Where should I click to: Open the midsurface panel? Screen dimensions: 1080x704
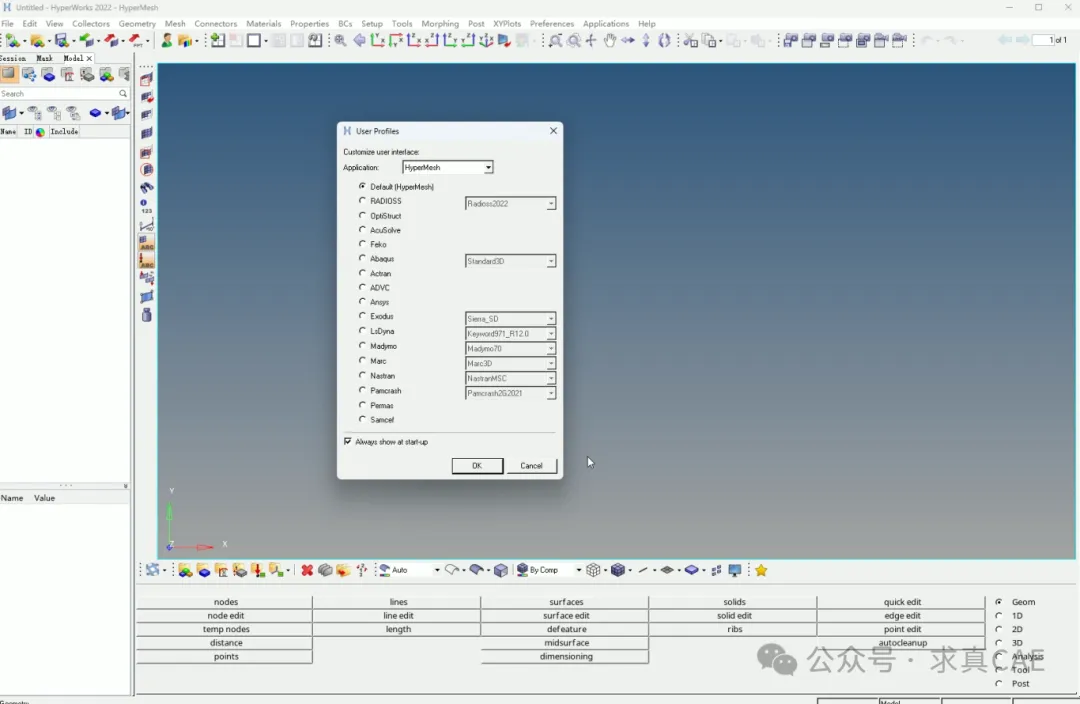click(566, 643)
